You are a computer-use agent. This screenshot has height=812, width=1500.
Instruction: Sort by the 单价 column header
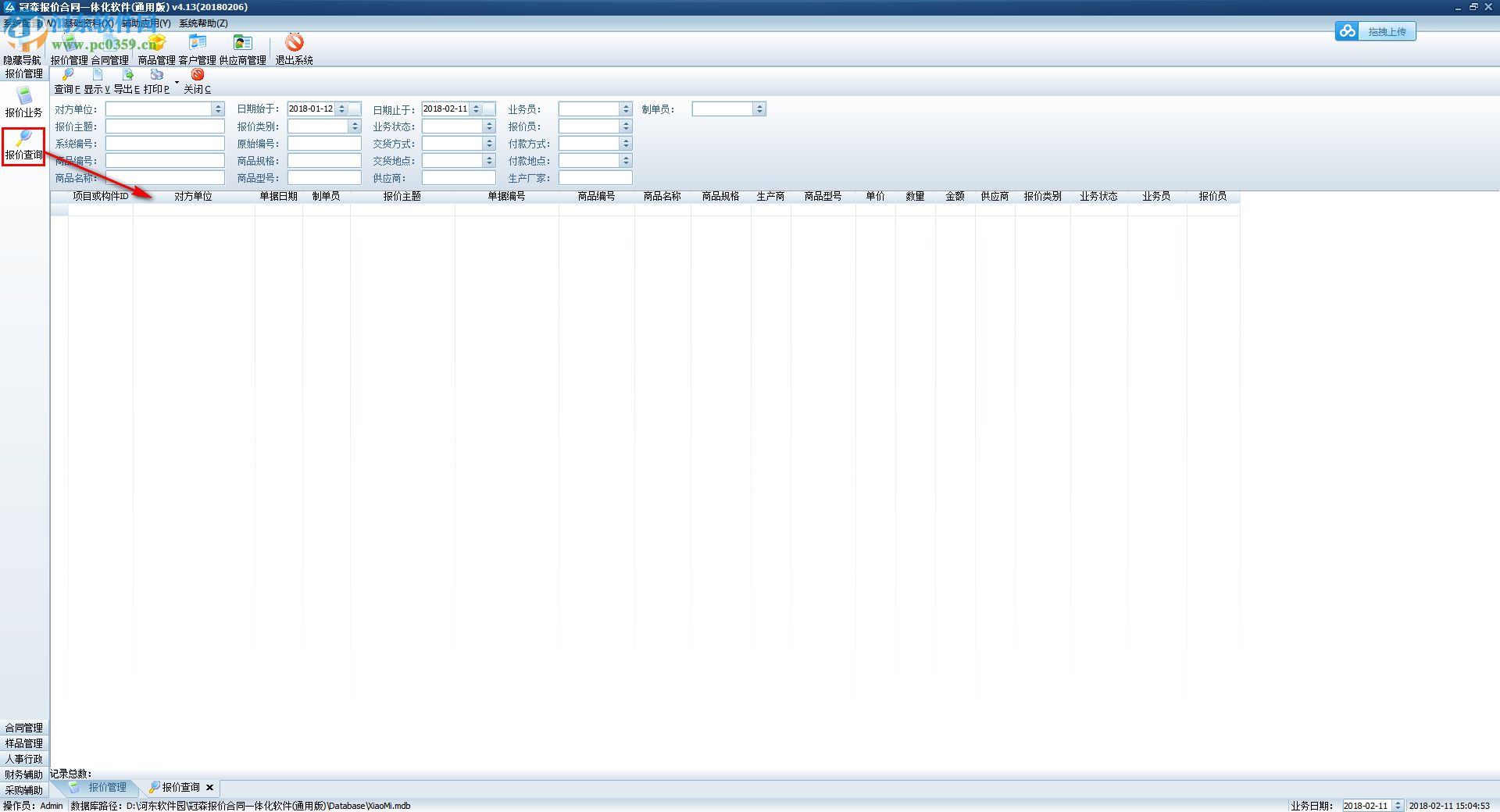(x=876, y=197)
